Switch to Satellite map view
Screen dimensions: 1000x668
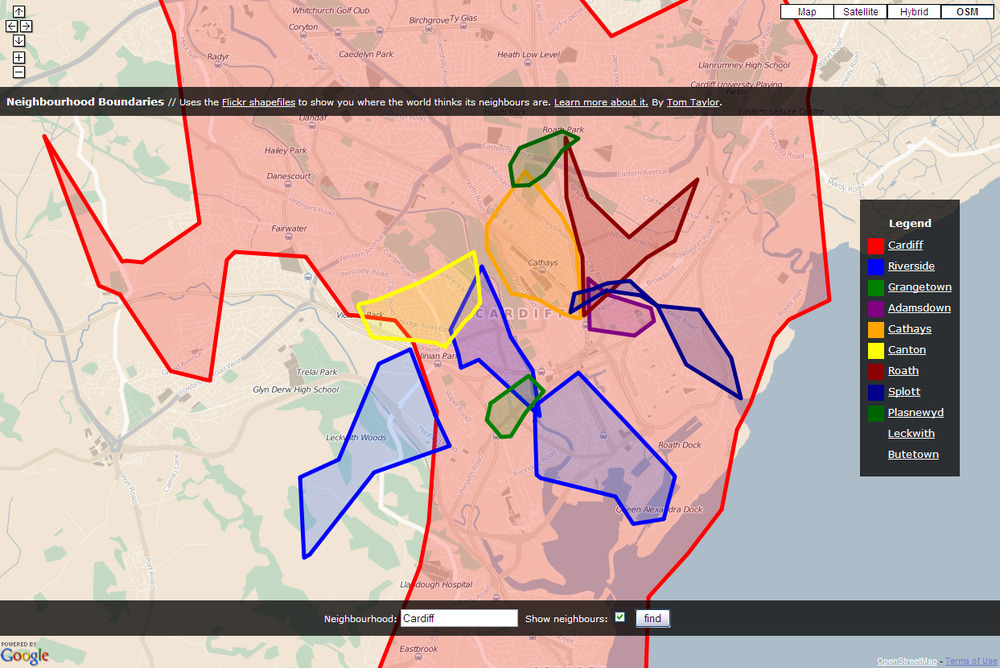click(860, 12)
